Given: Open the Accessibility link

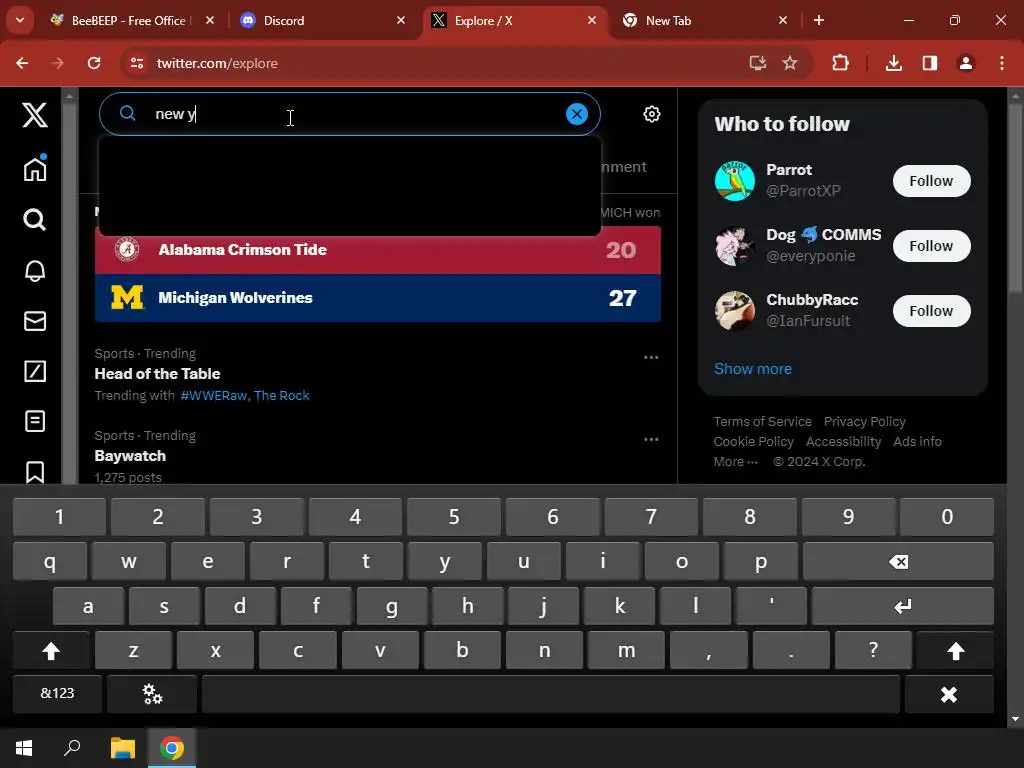Looking at the screenshot, I should (x=843, y=441).
